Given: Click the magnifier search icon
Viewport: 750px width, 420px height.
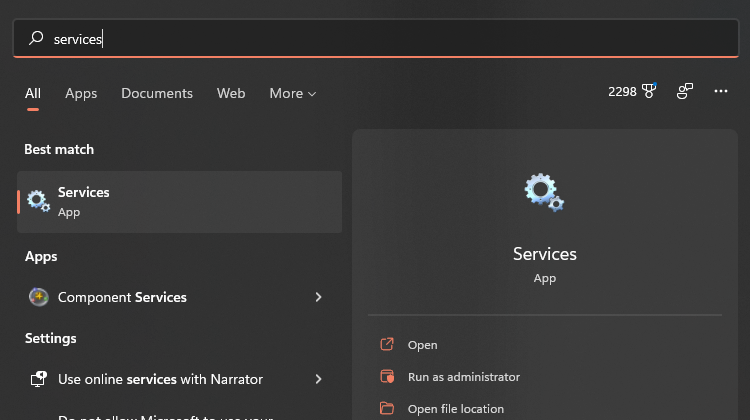Looking at the screenshot, I should click(x=36, y=38).
